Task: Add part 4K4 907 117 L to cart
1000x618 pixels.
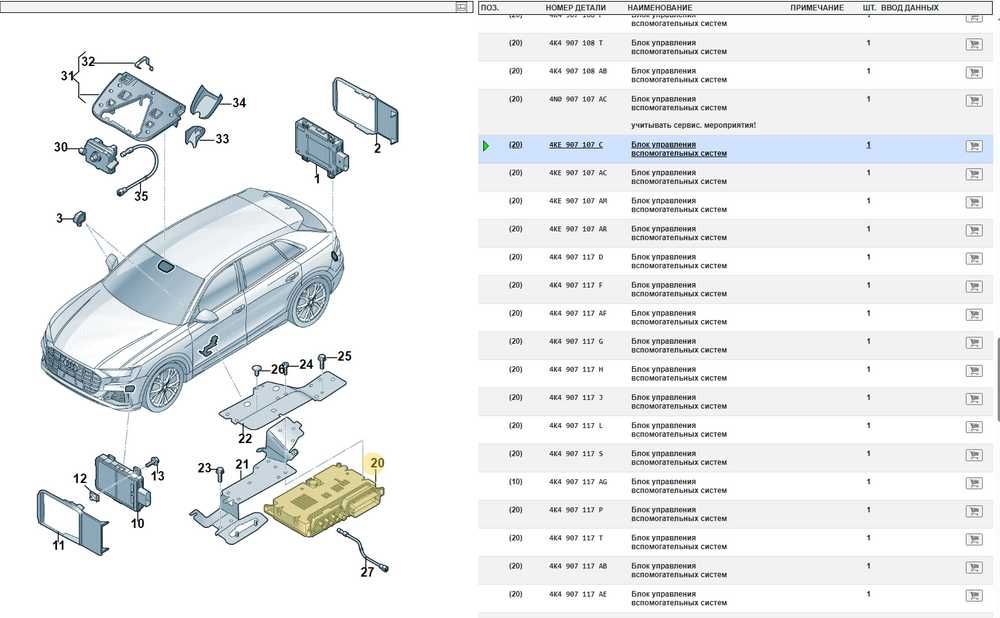Action: 973,427
